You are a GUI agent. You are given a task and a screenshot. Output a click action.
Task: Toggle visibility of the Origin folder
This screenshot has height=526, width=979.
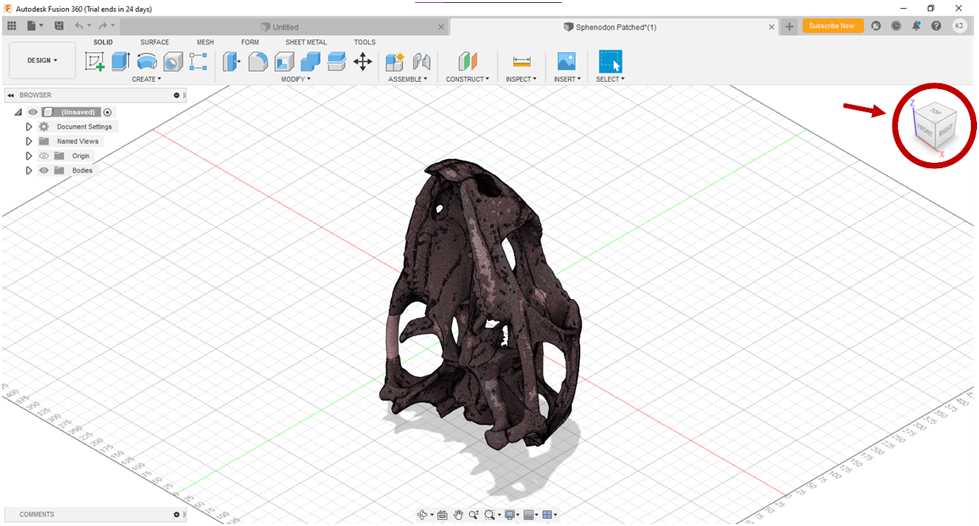pyautogui.click(x=44, y=156)
